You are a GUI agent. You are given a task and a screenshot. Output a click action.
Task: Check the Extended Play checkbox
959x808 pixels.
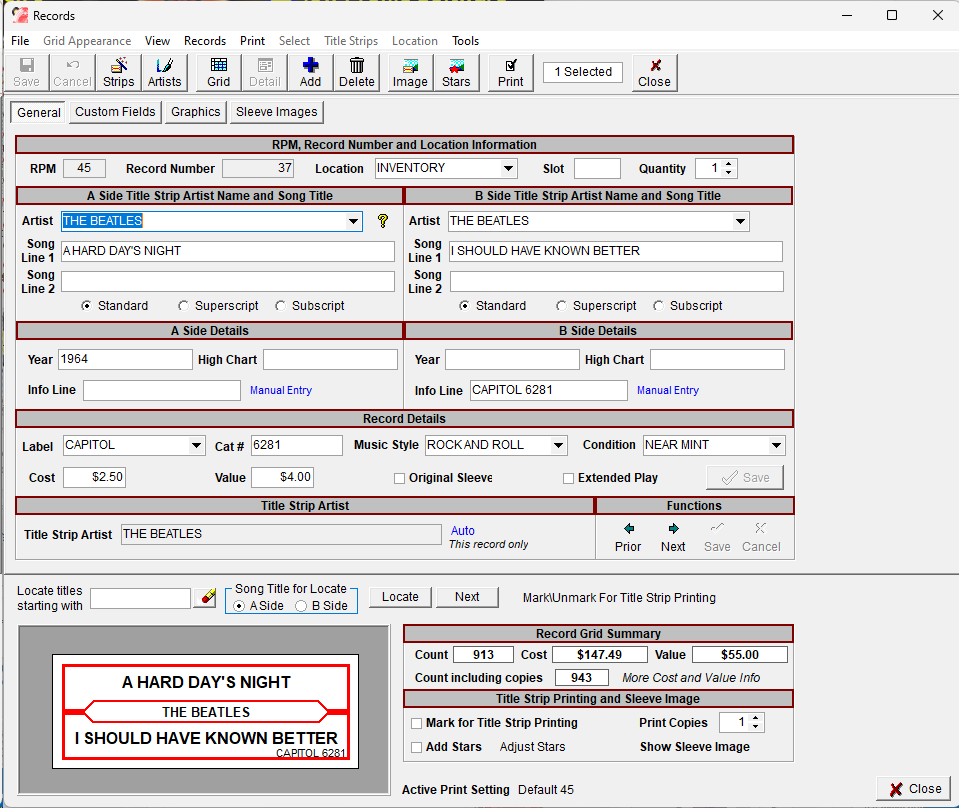coord(568,478)
